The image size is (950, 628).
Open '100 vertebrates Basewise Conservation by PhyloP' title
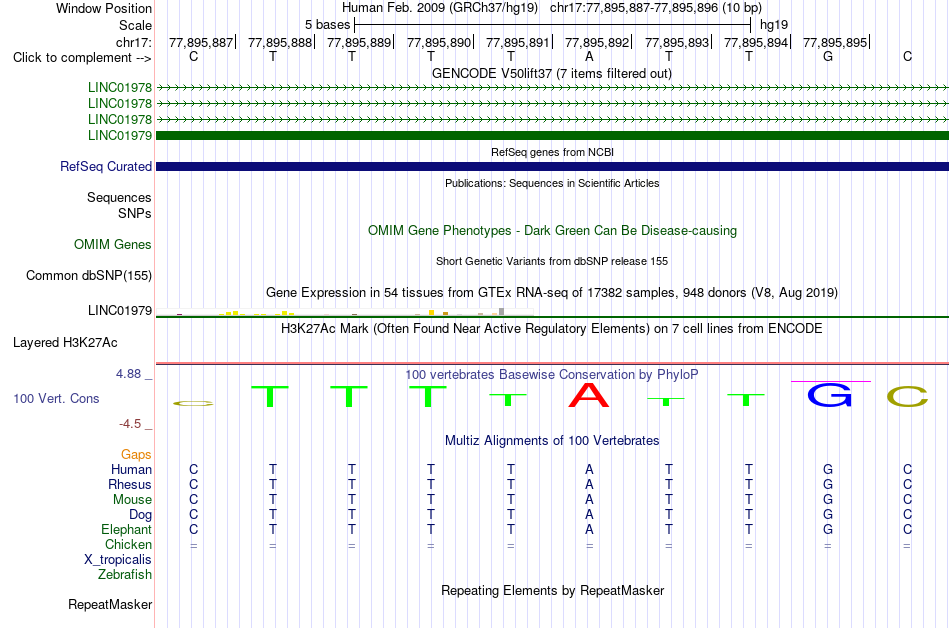(552, 374)
